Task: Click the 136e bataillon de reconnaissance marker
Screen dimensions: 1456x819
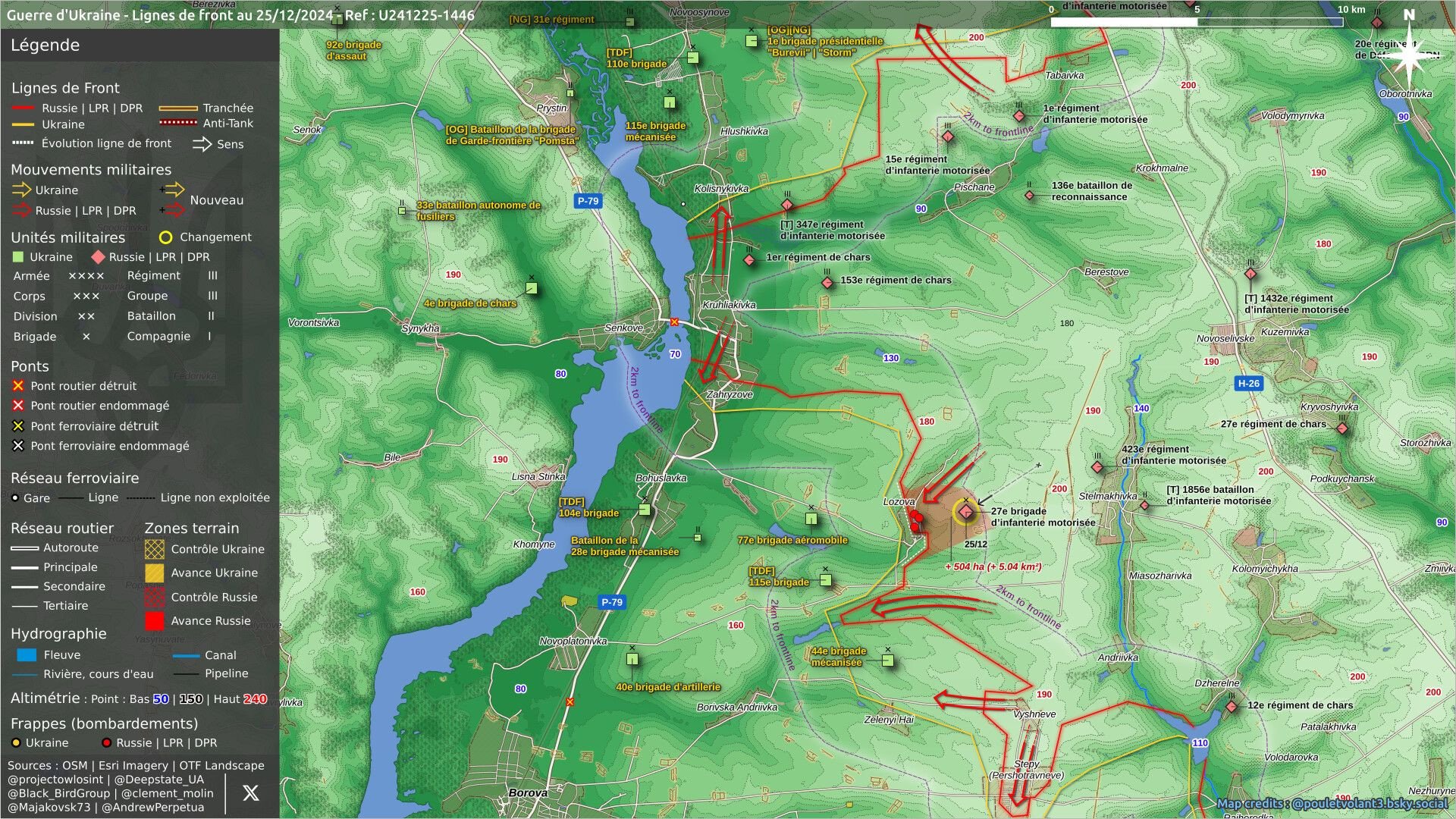Action: [x=1029, y=196]
